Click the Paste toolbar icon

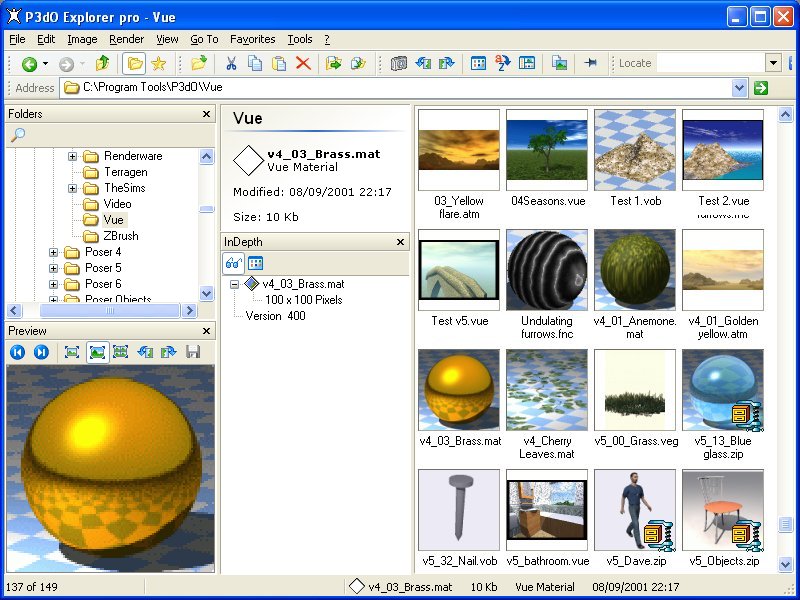[279, 63]
